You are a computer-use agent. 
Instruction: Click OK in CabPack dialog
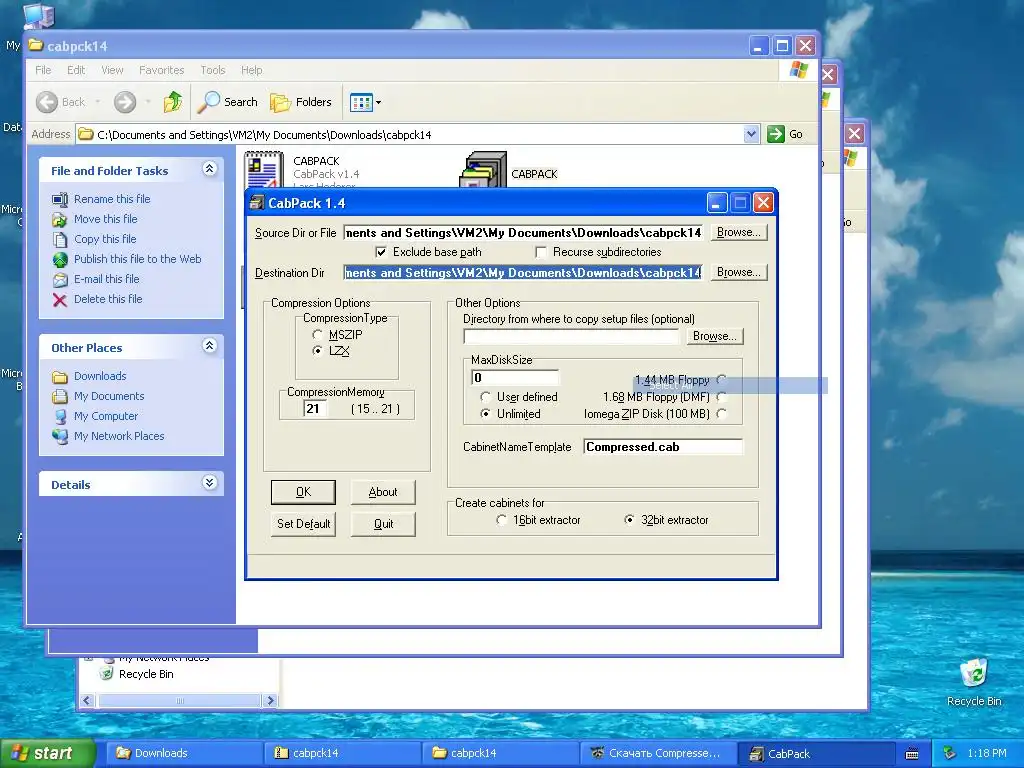pyautogui.click(x=303, y=492)
